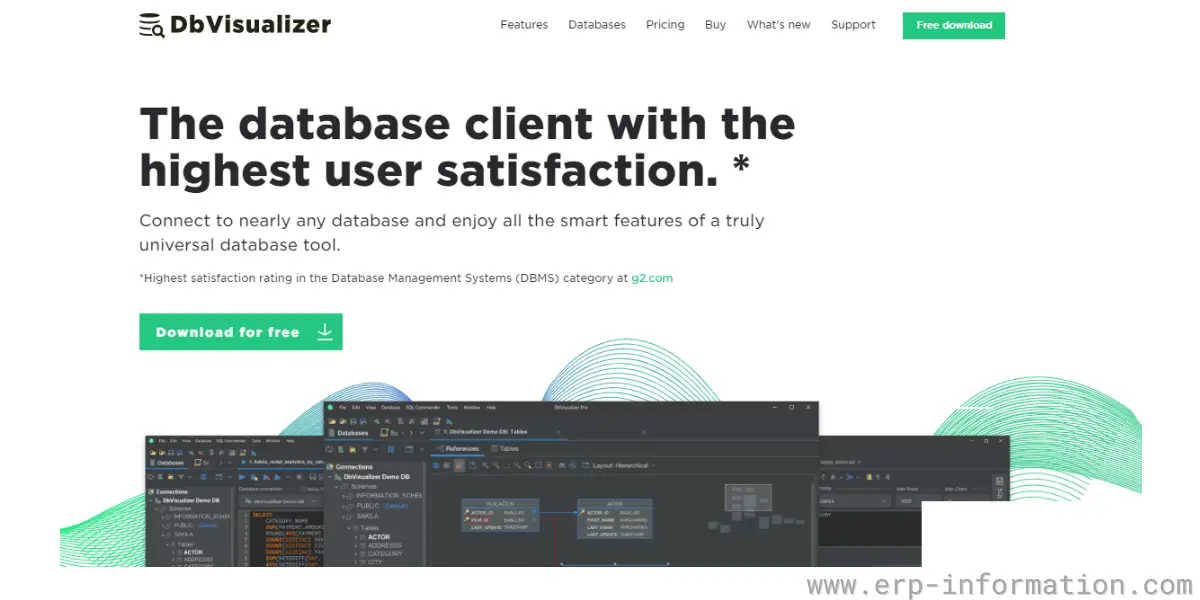
Task: Click the DbVisualizer logo in header
Action: pos(235,25)
